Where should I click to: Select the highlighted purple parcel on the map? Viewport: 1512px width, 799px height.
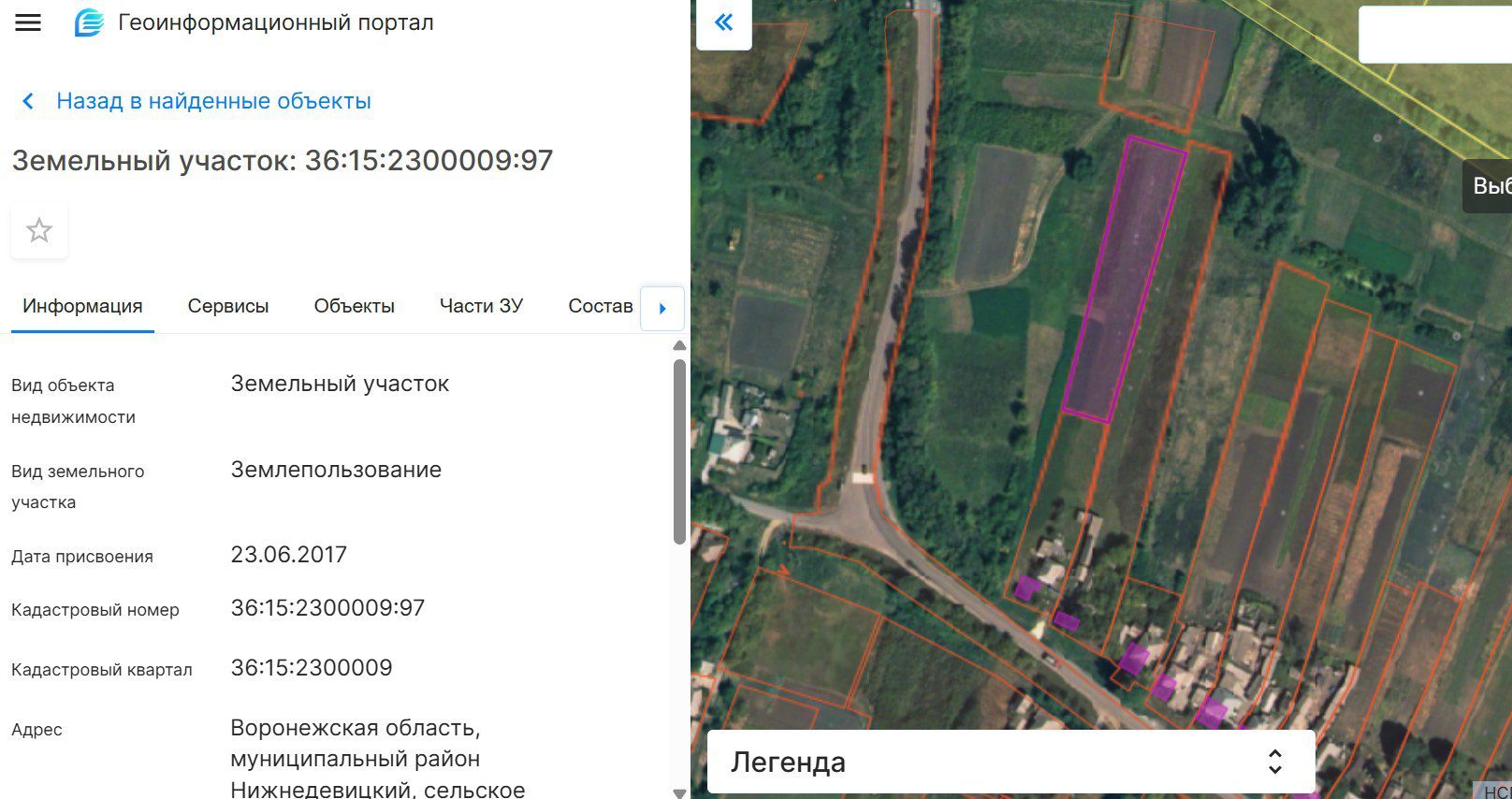click(x=1125, y=279)
